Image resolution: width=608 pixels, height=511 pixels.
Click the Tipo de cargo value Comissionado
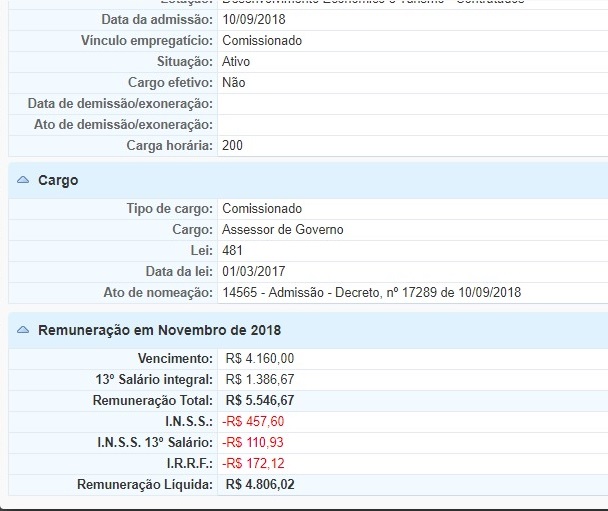point(261,208)
